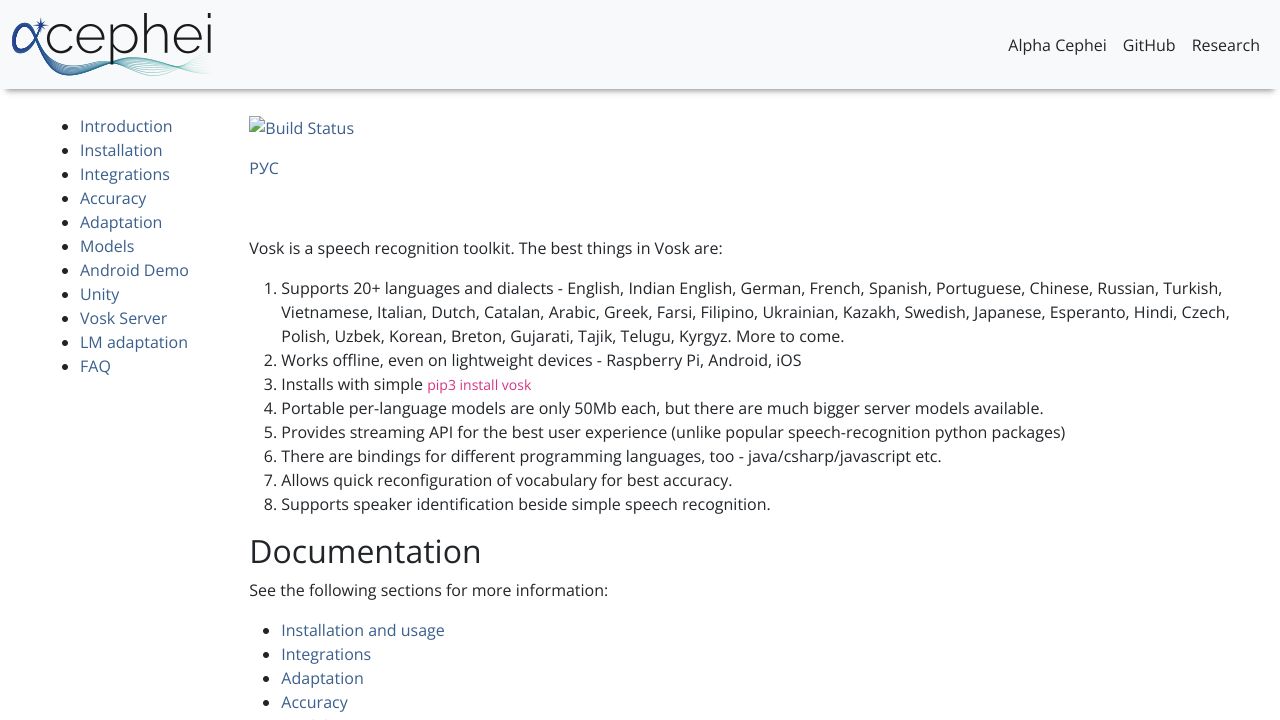1280x720 pixels.
Task: Open the Unity sidebar link
Action: [x=99, y=294]
